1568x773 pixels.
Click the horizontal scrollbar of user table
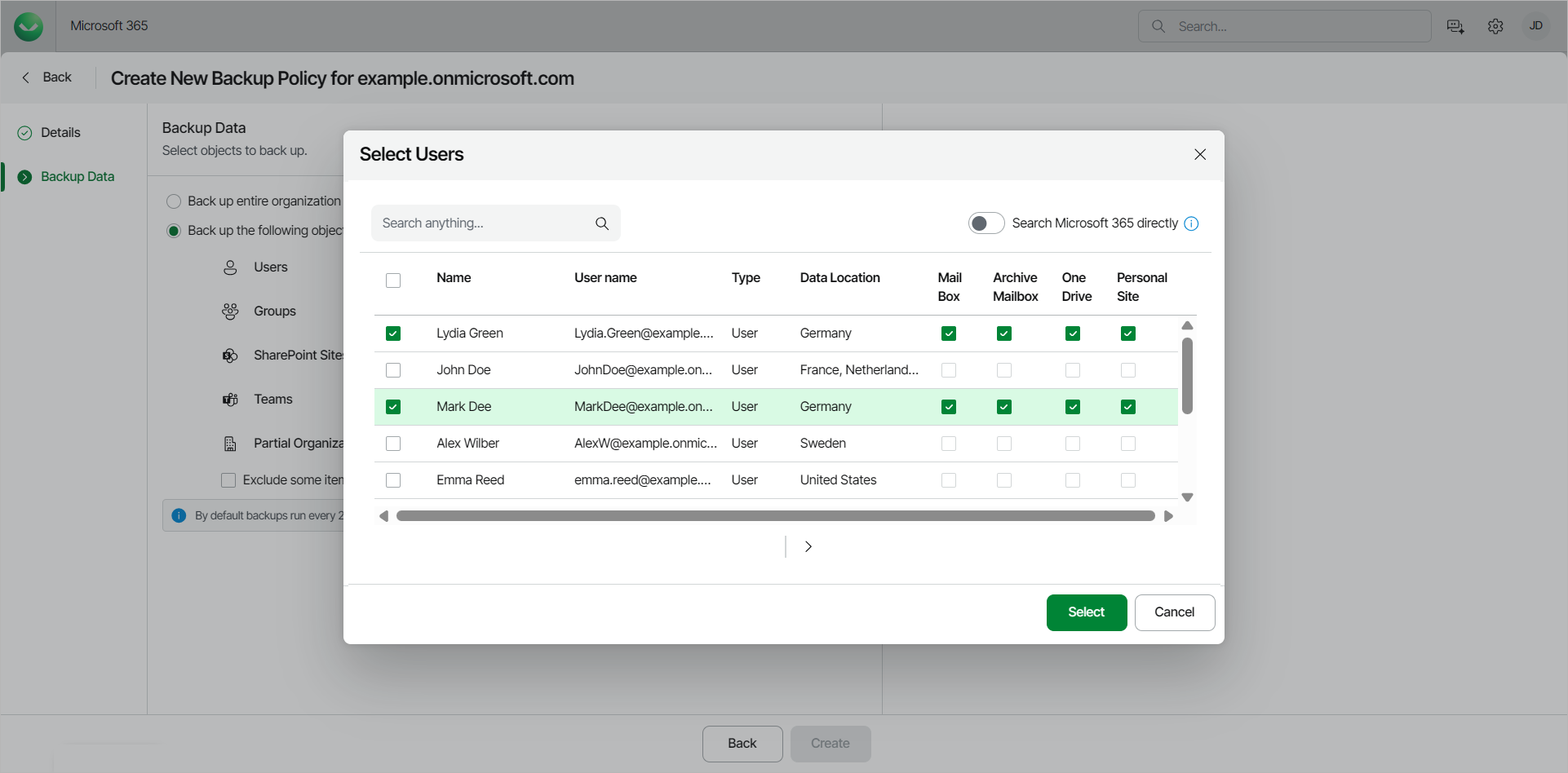click(775, 516)
